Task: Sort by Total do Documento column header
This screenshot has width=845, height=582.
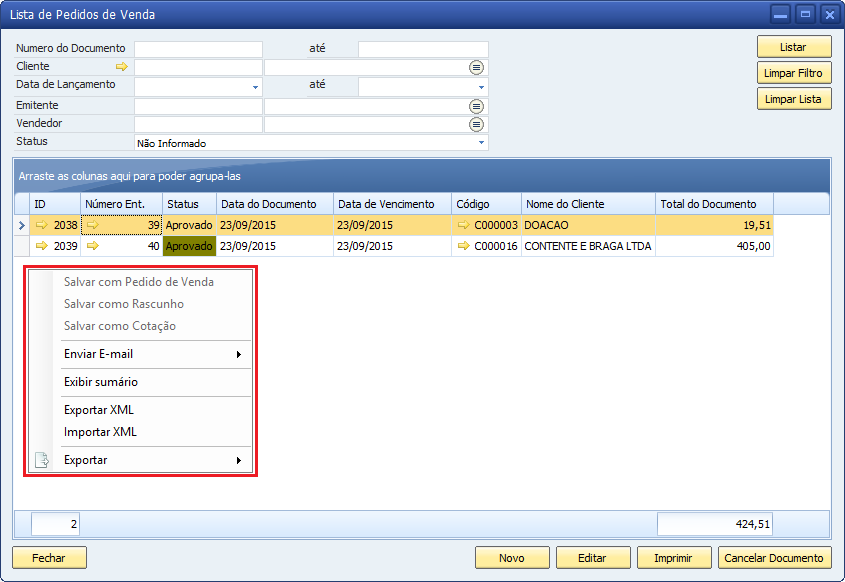Action: click(715, 204)
